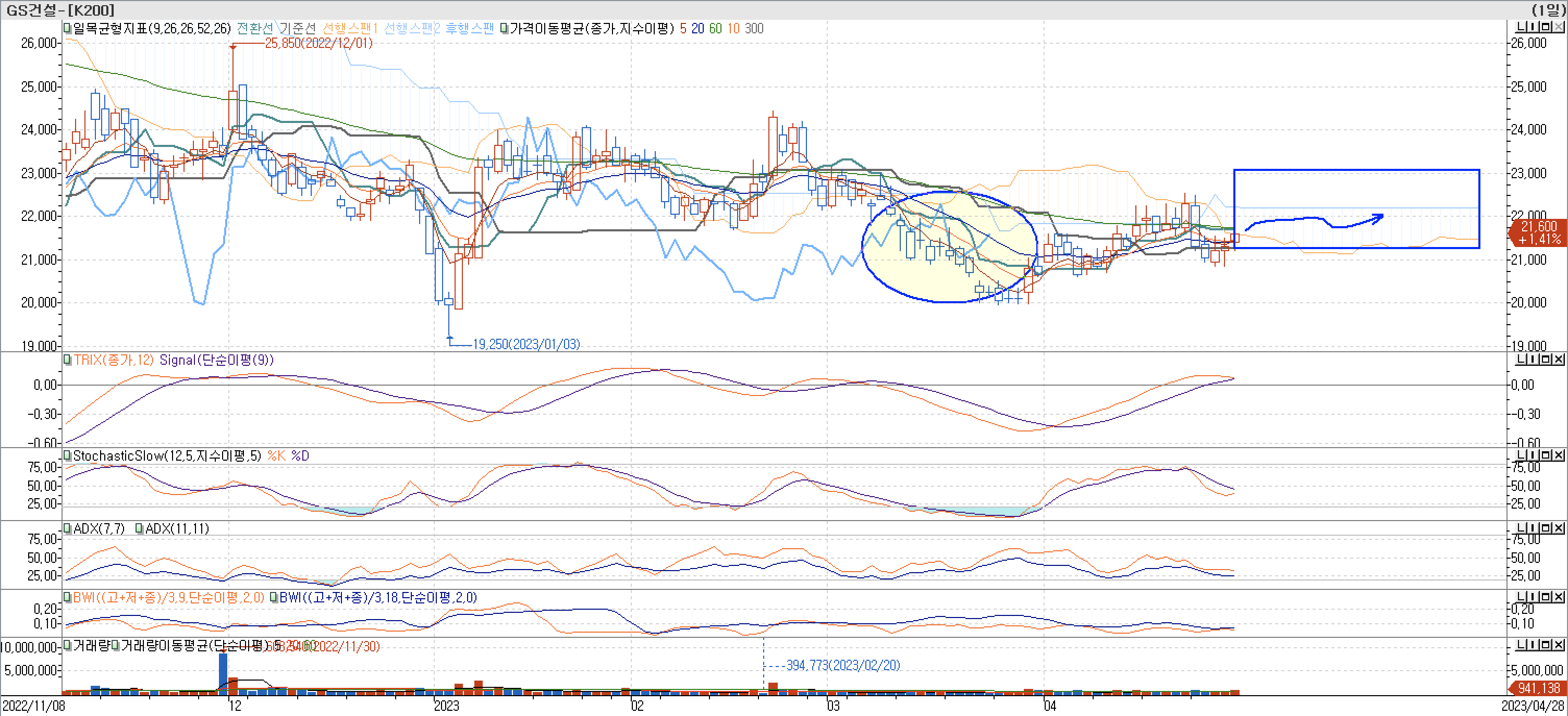Click the L-shaped icon in BWI panel
The image size is (1568, 716).
(x=1520, y=597)
